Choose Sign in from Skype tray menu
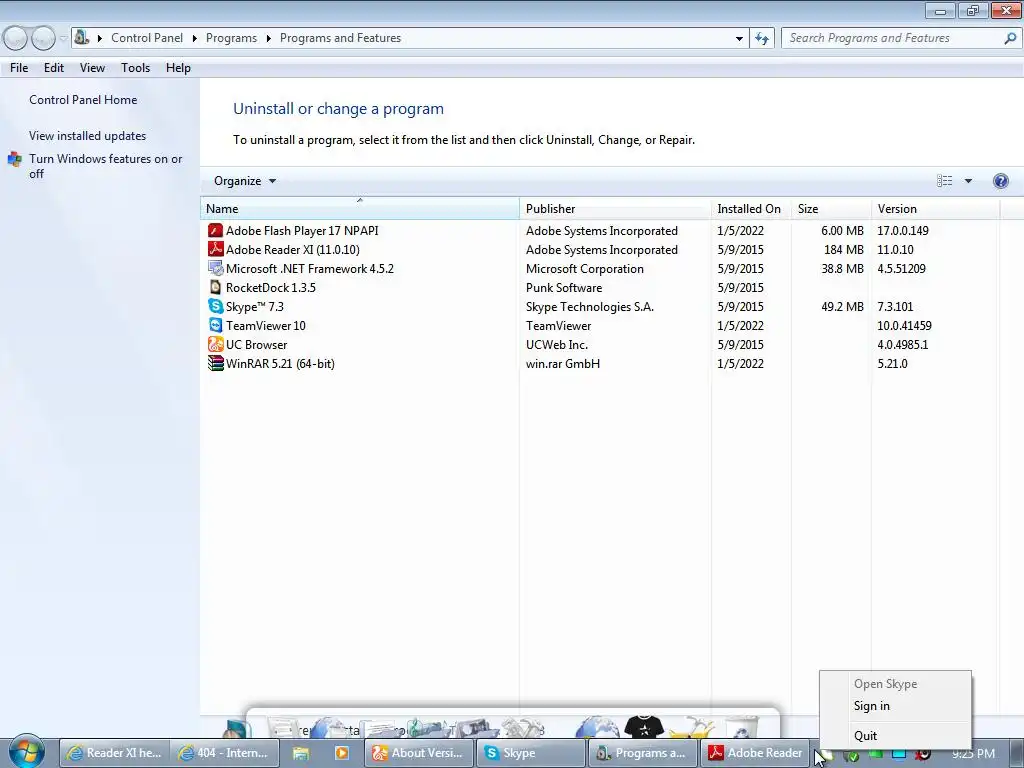 [x=895, y=706]
